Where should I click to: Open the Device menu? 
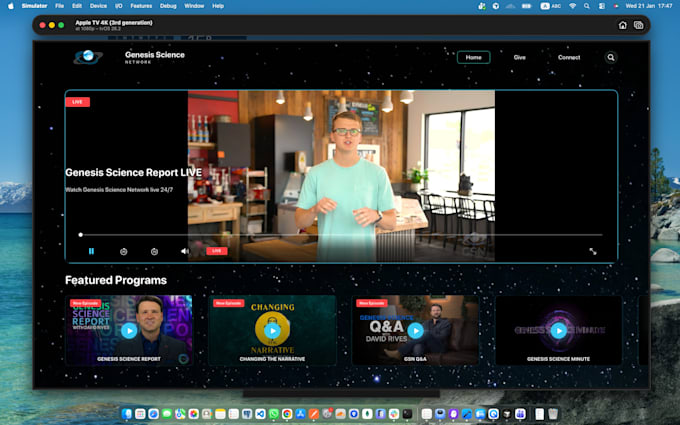pyautogui.click(x=98, y=6)
